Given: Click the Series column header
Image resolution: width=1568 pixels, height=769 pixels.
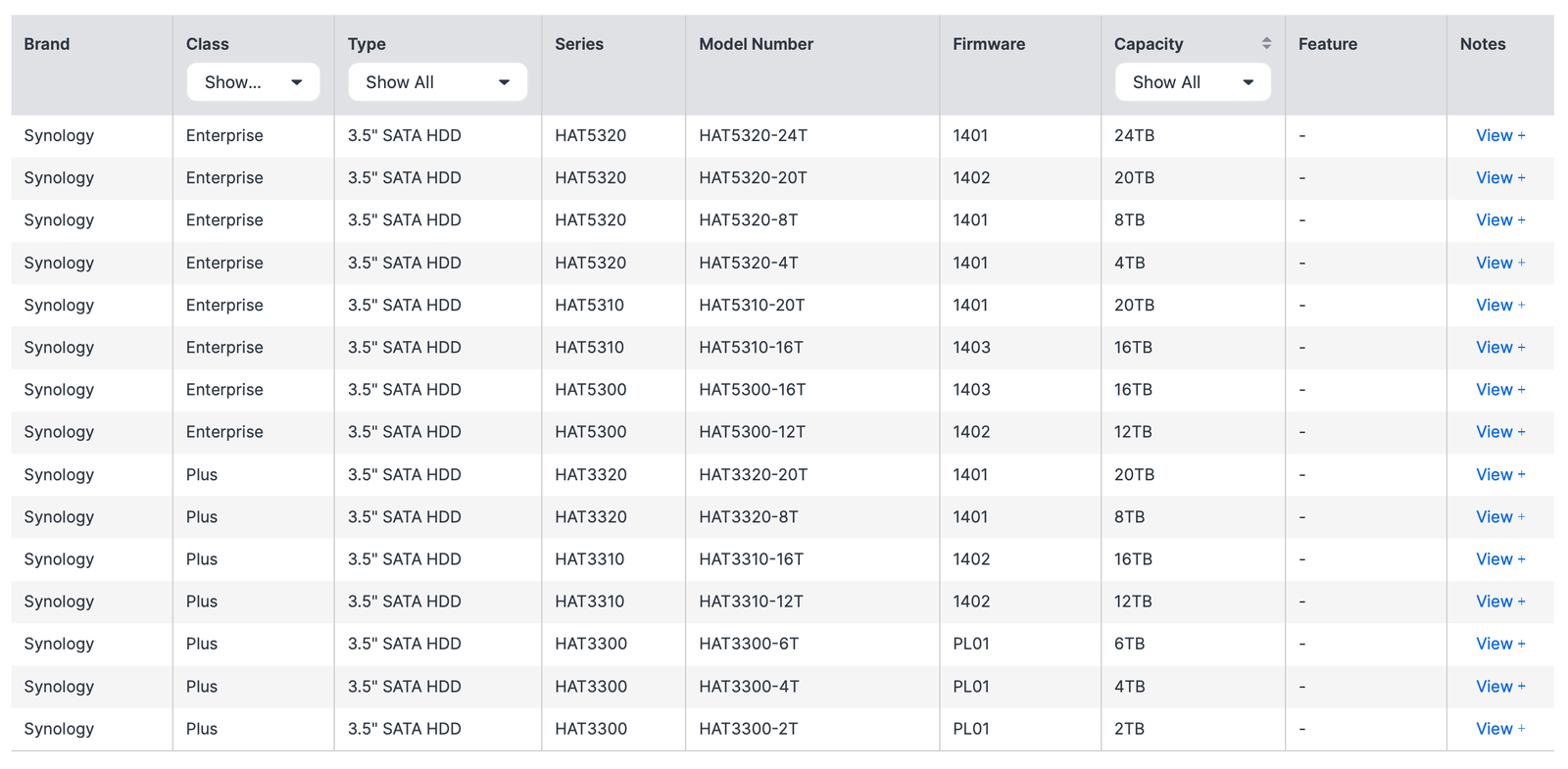Looking at the screenshot, I should click(579, 44).
